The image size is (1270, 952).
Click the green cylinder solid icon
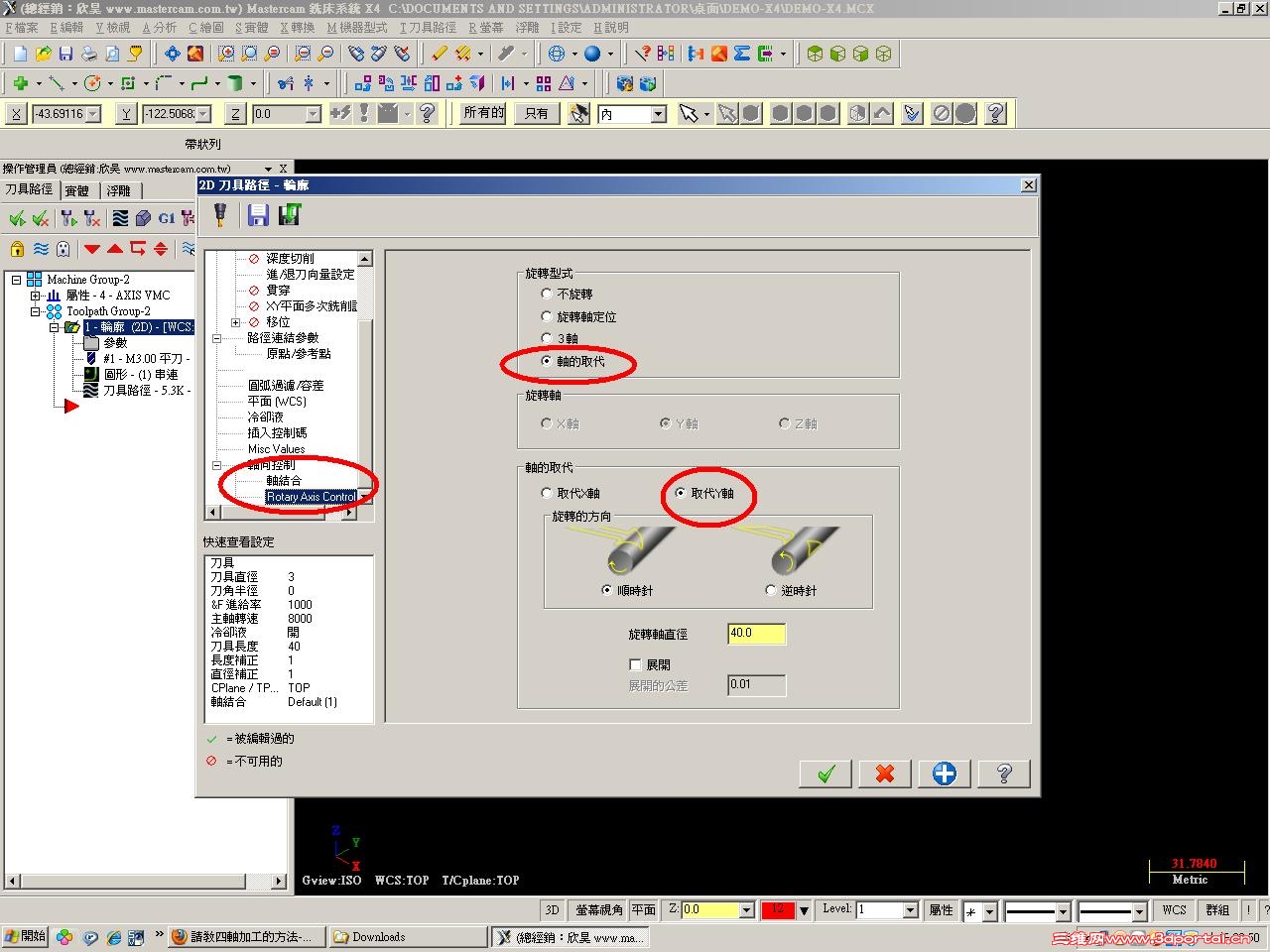tap(235, 83)
